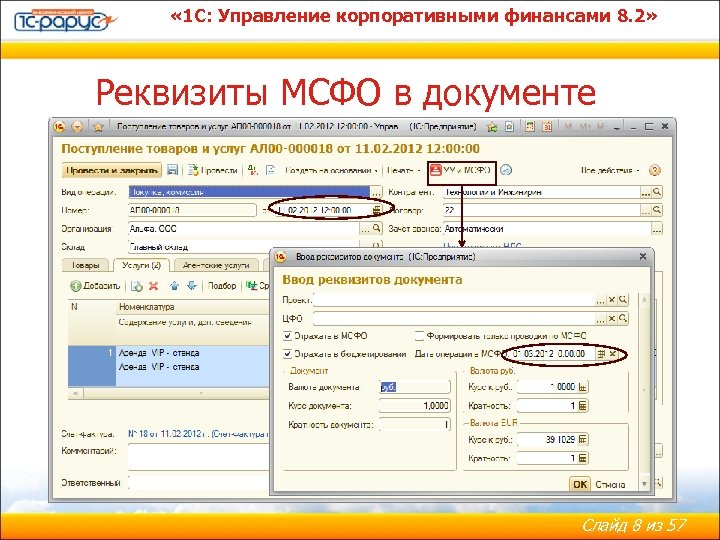This screenshot has width=720, height=540.
Task: Click the search icon of the Организация field
Action: (x=377, y=228)
